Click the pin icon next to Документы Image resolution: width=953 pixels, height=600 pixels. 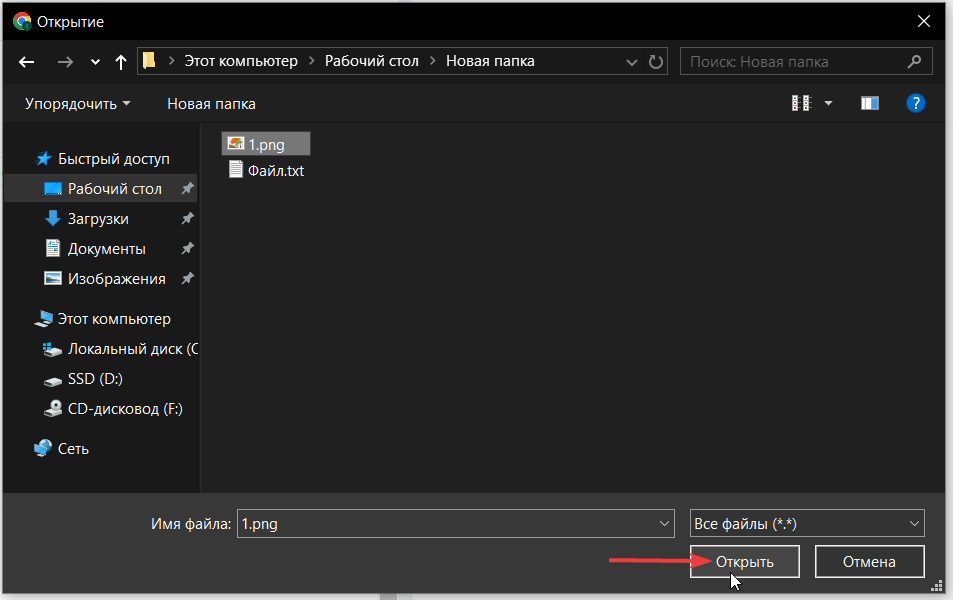click(187, 248)
